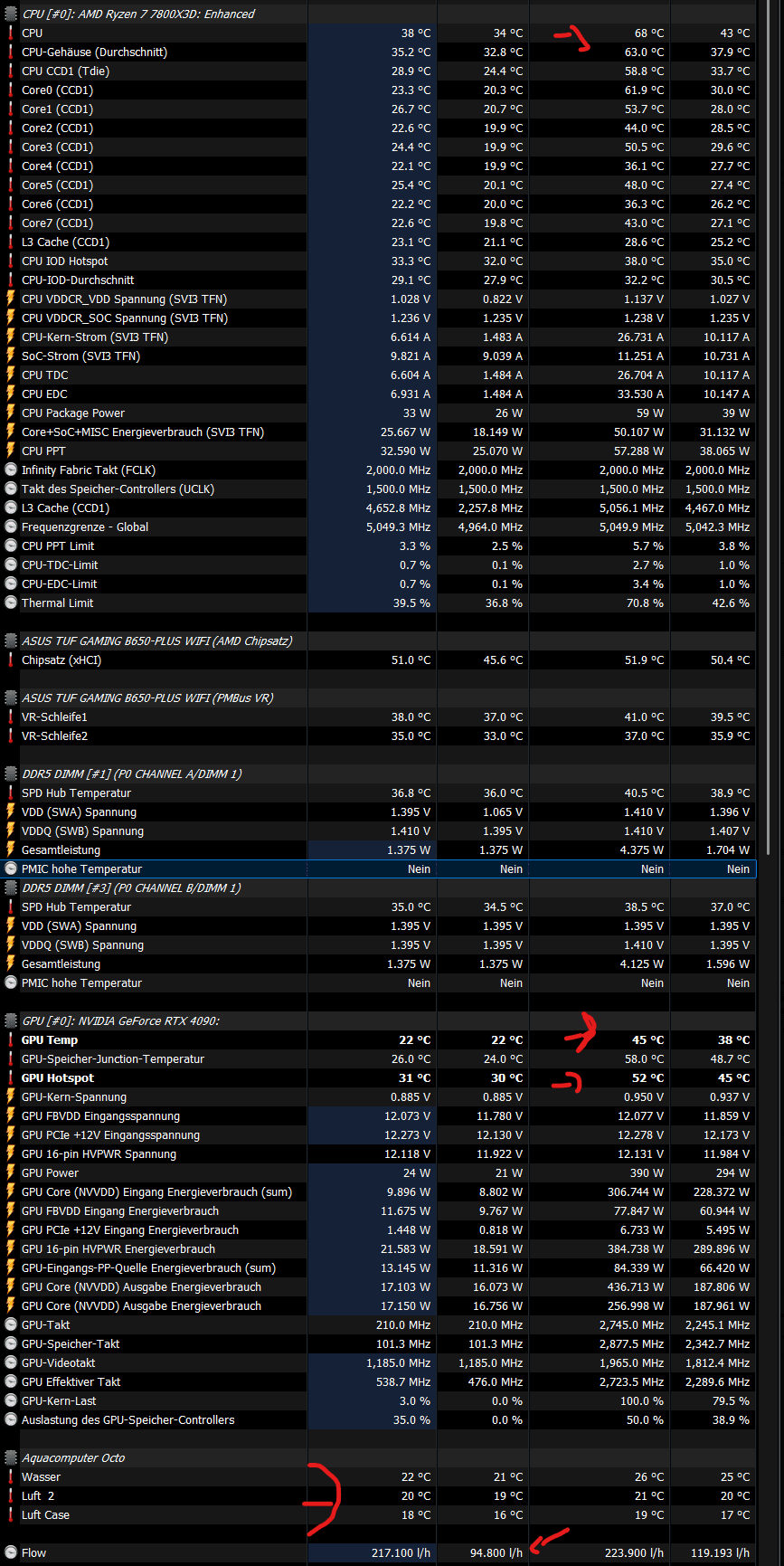
Task: Select the GPU Effektiver Takt row
Action: (378, 1382)
